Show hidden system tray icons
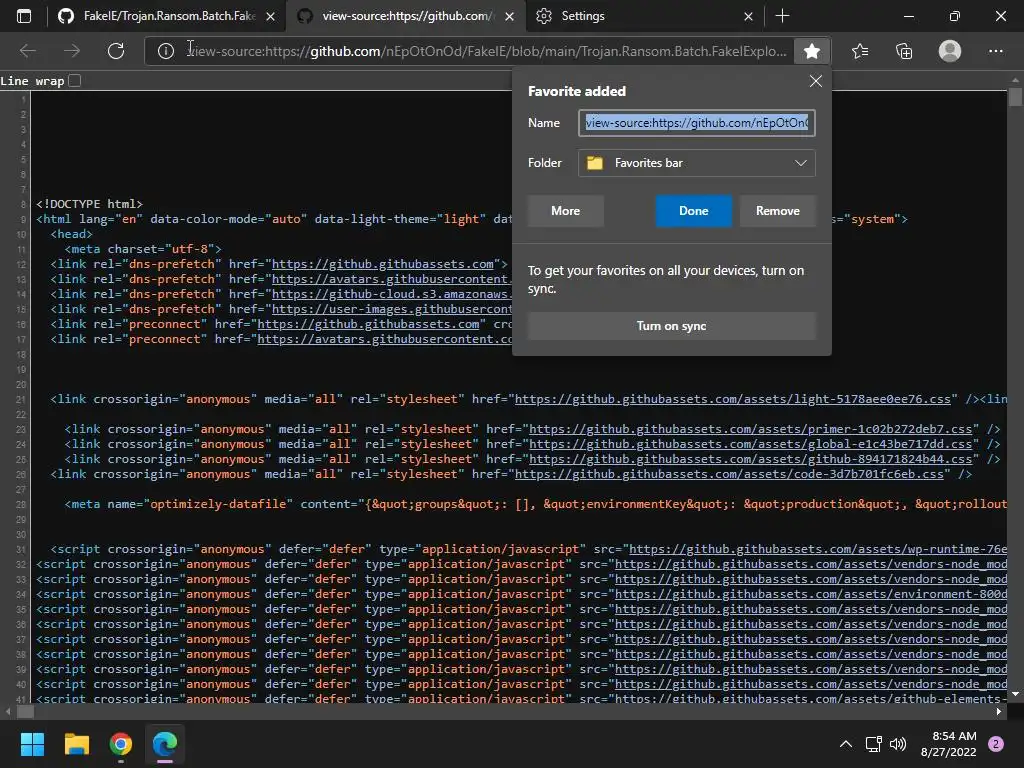This screenshot has height=768, width=1024. pyautogui.click(x=846, y=744)
